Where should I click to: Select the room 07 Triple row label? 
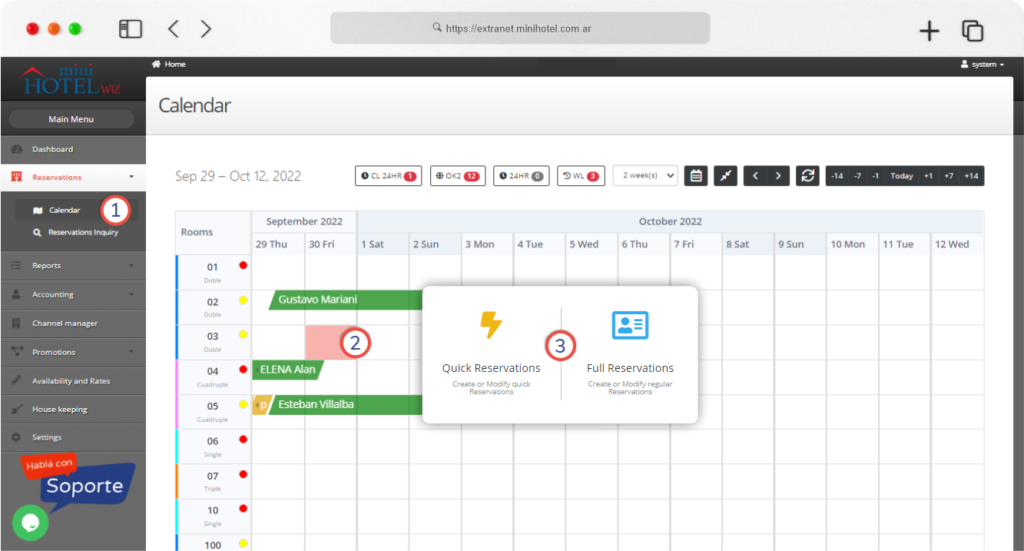pyautogui.click(x=213, y=481)
